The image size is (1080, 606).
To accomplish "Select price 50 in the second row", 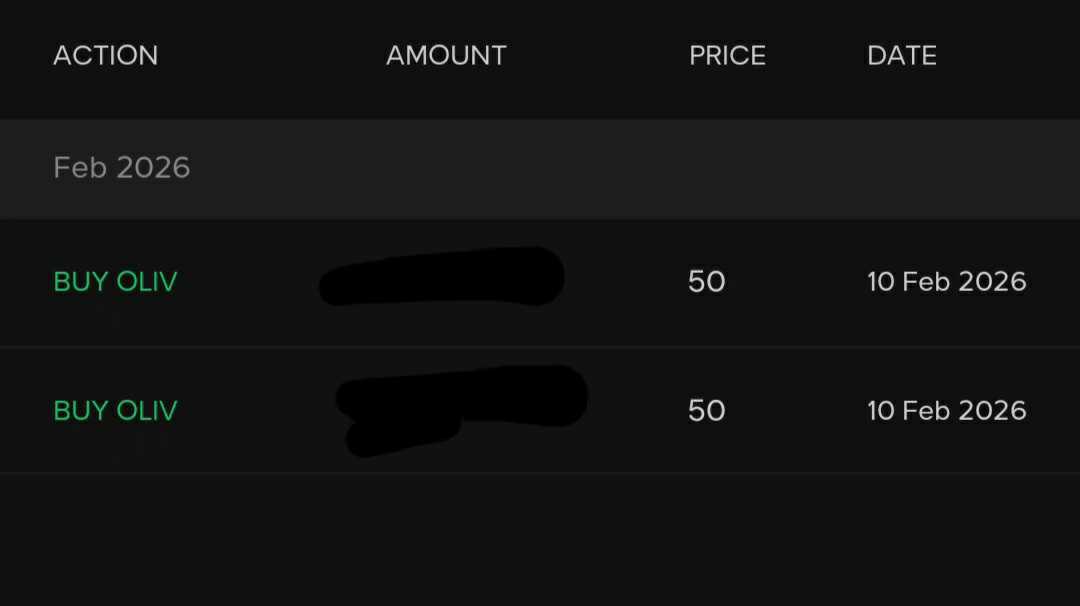I will [706, 410].
